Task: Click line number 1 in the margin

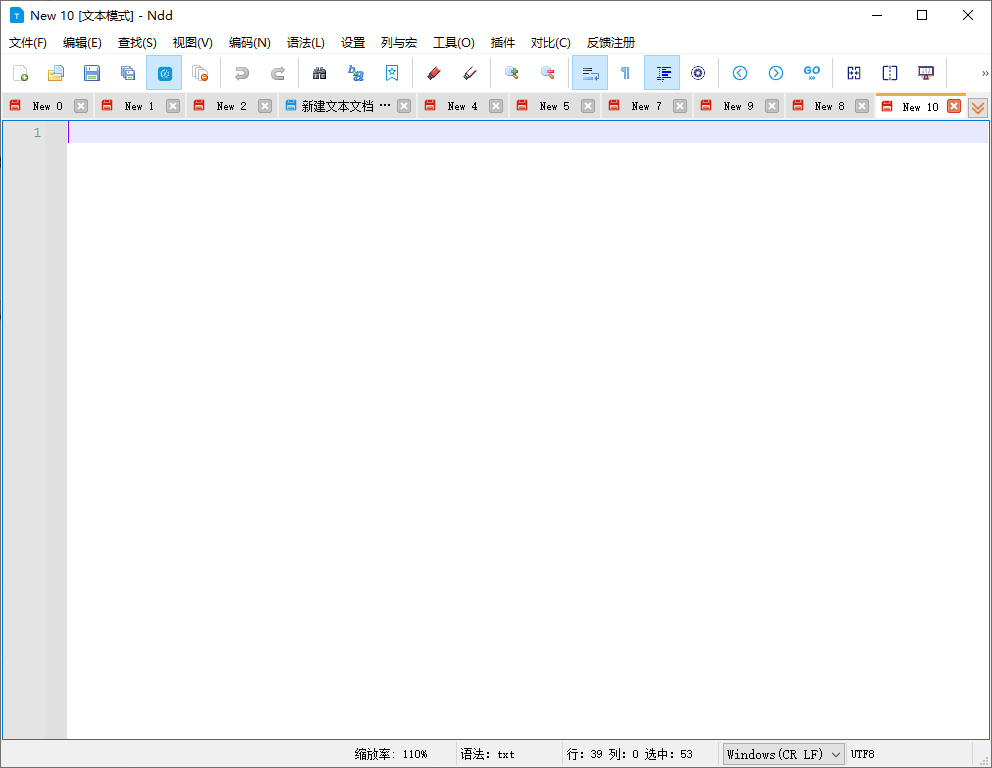Action: coord(37,132)
